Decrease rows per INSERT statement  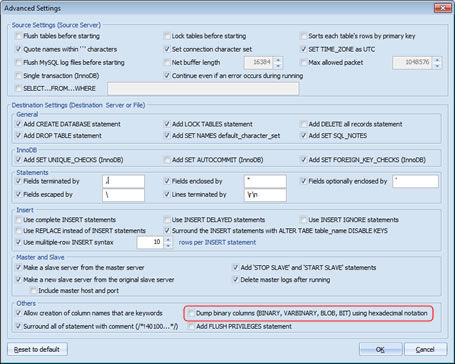tap(168, 245)
